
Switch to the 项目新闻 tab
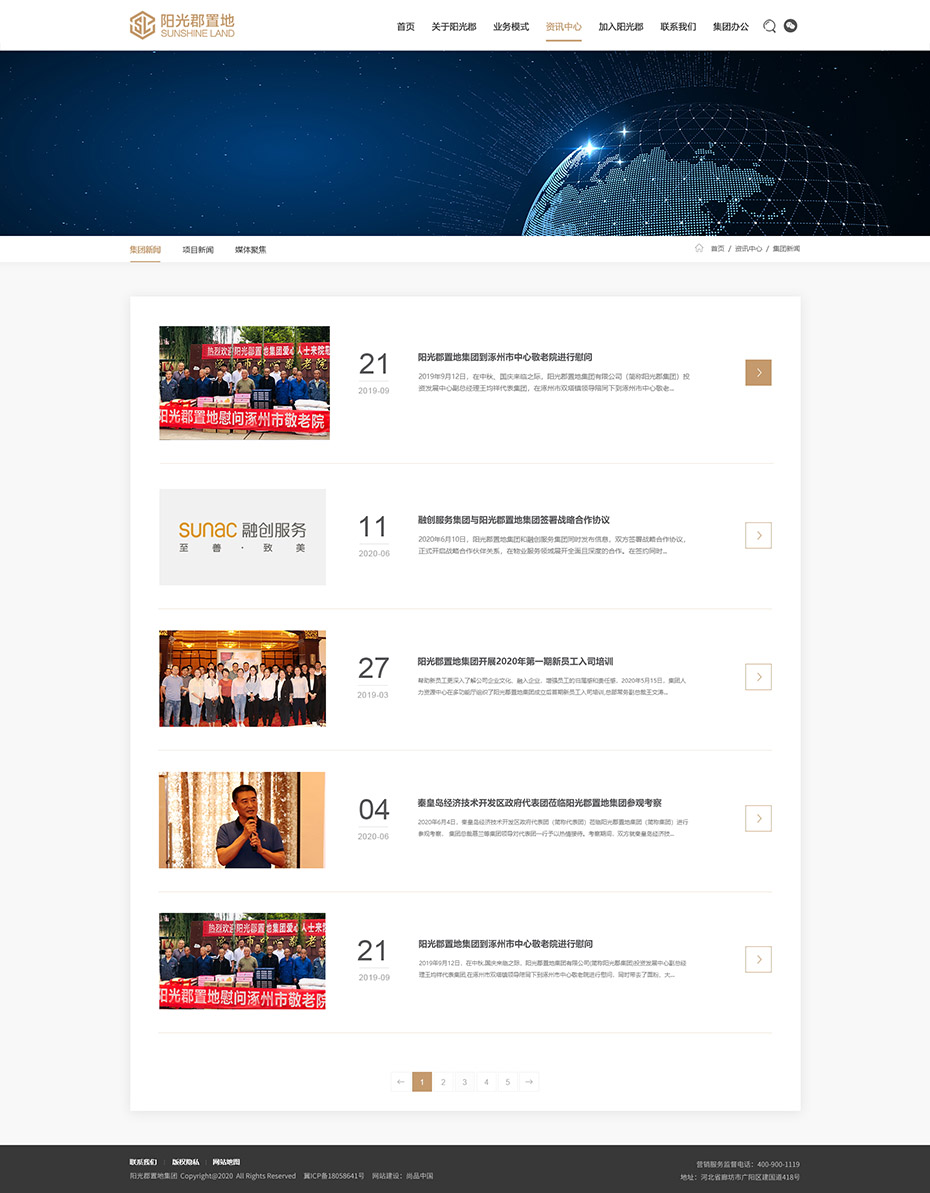click(x=198, y=249)
